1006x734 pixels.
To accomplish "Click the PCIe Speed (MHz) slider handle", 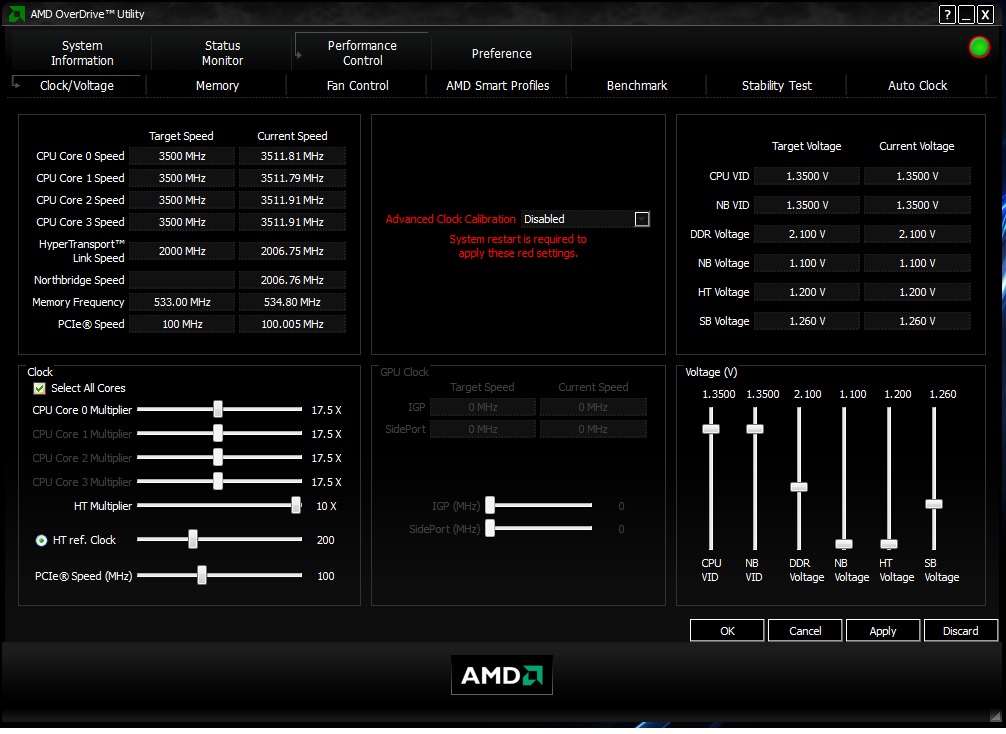I will click(202, 576).
